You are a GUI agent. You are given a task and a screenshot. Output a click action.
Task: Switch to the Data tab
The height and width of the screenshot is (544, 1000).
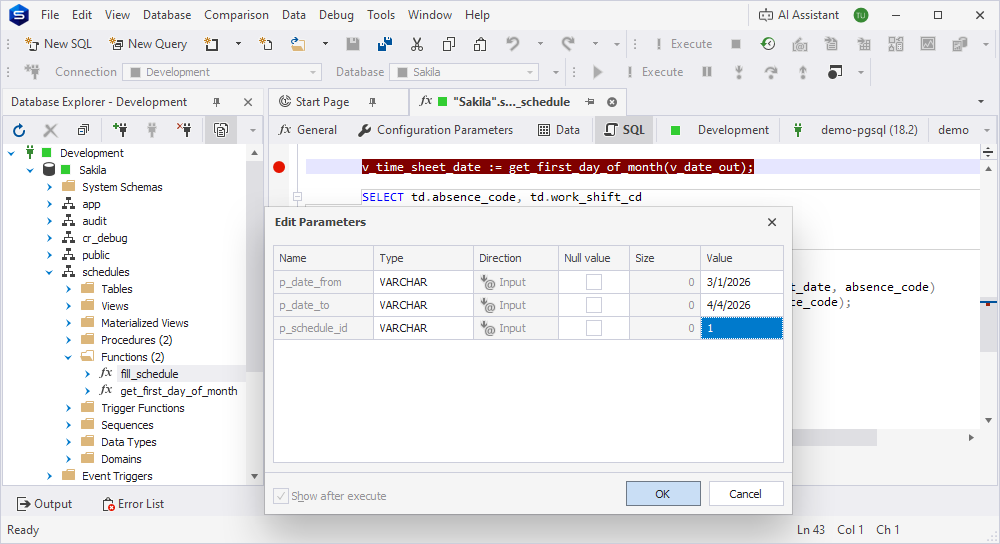(x=559, y=130)
